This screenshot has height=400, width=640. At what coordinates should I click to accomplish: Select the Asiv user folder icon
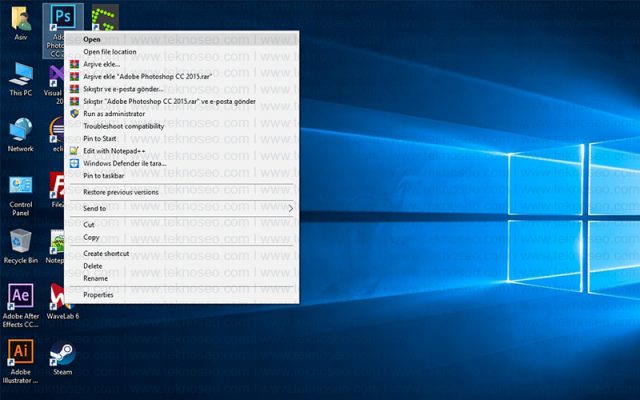[x=20, y=23]
